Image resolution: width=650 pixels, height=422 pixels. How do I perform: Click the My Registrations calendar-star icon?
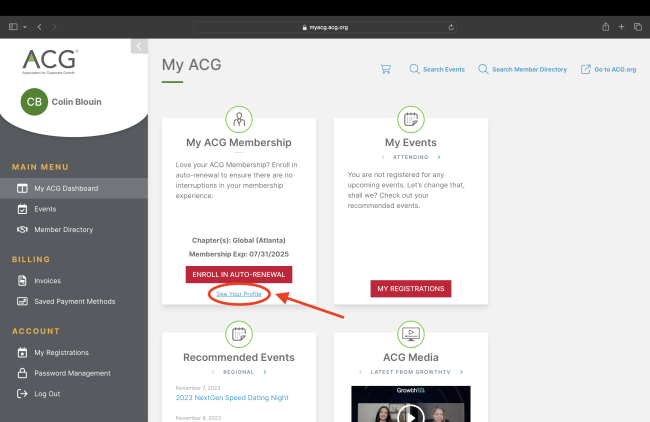coord(22,352)
